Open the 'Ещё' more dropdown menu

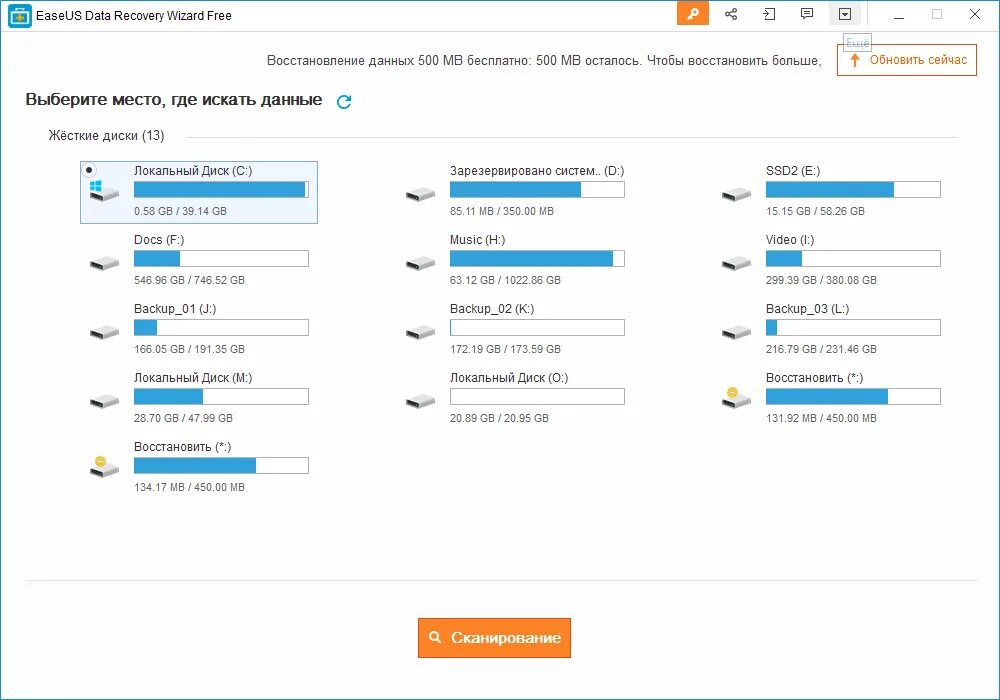[845, 14]
